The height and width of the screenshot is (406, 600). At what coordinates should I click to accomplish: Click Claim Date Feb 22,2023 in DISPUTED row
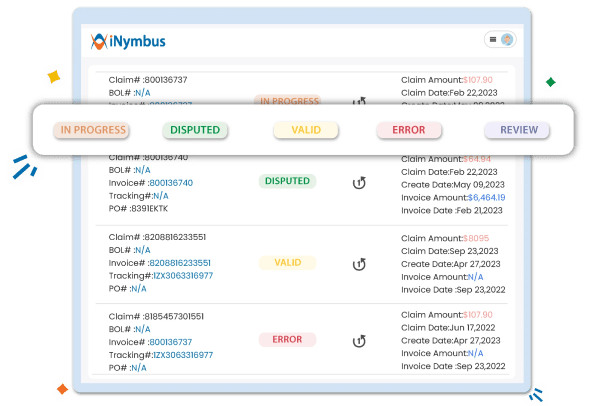(449, 172)
